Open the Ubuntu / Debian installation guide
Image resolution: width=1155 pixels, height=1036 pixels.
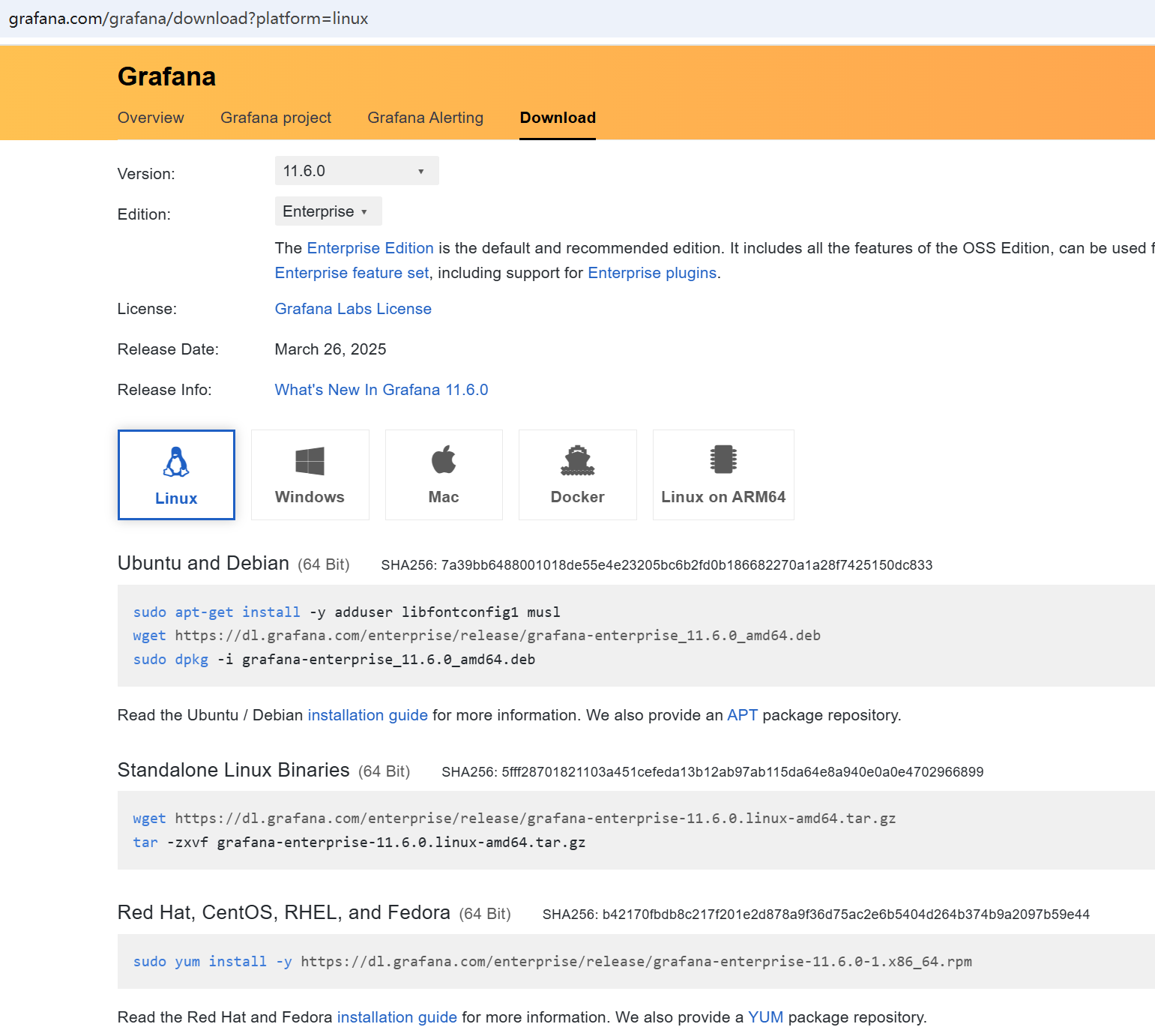(367, 714)
